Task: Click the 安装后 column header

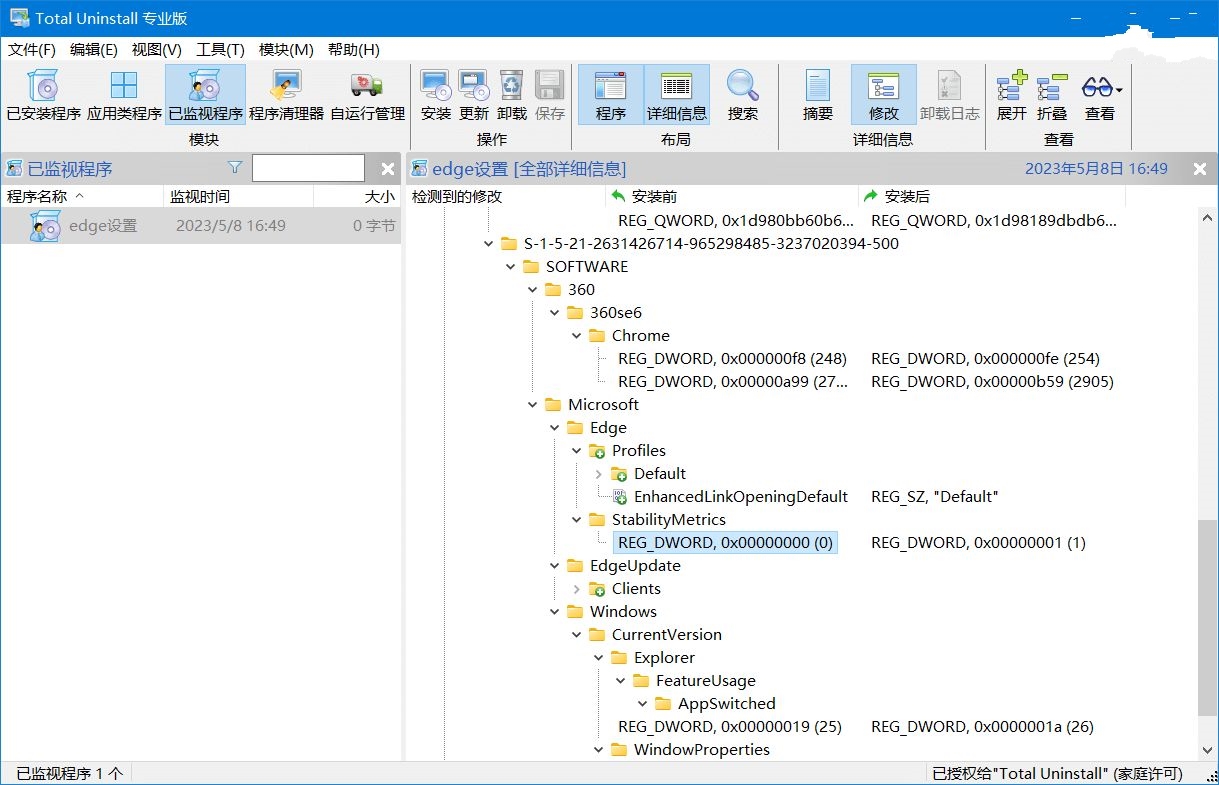Action: (x=991, y=197)
